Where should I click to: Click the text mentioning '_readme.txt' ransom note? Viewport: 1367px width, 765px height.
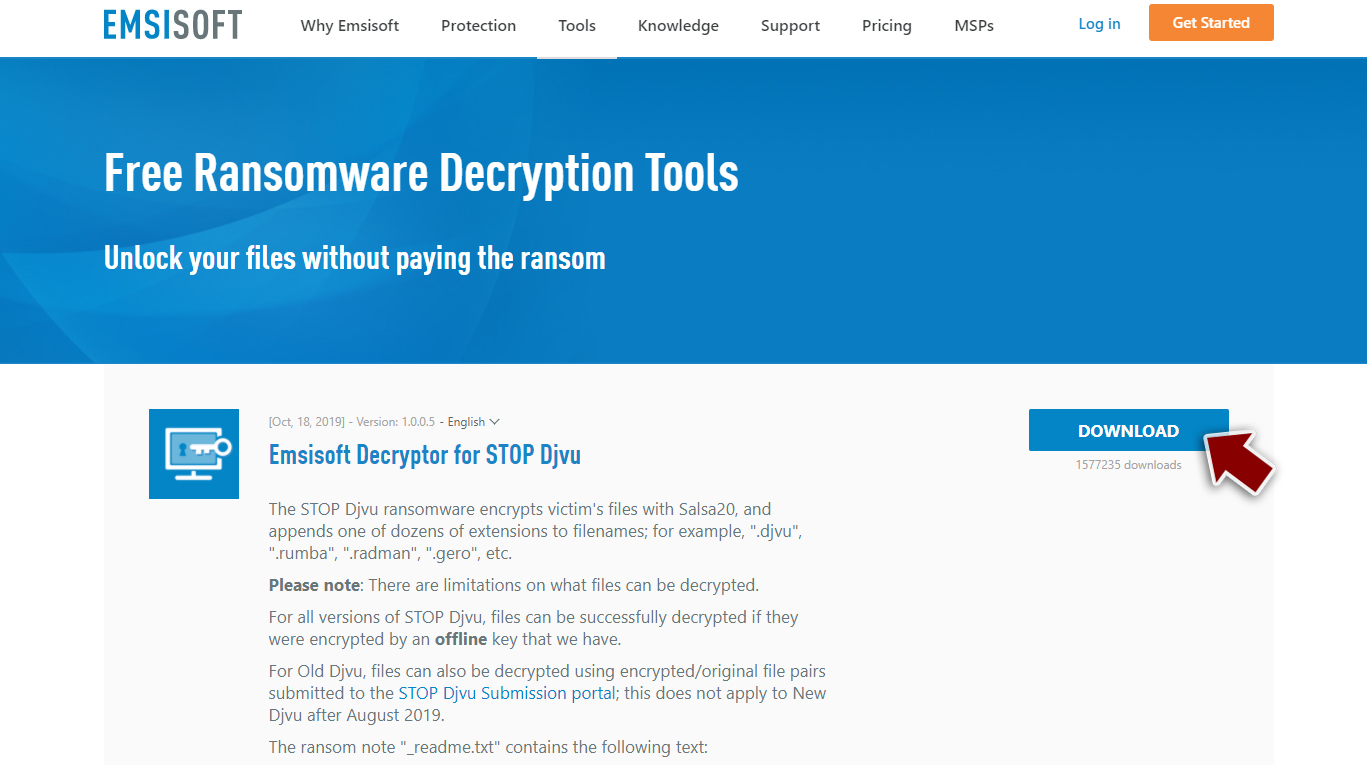click(488, 747)
